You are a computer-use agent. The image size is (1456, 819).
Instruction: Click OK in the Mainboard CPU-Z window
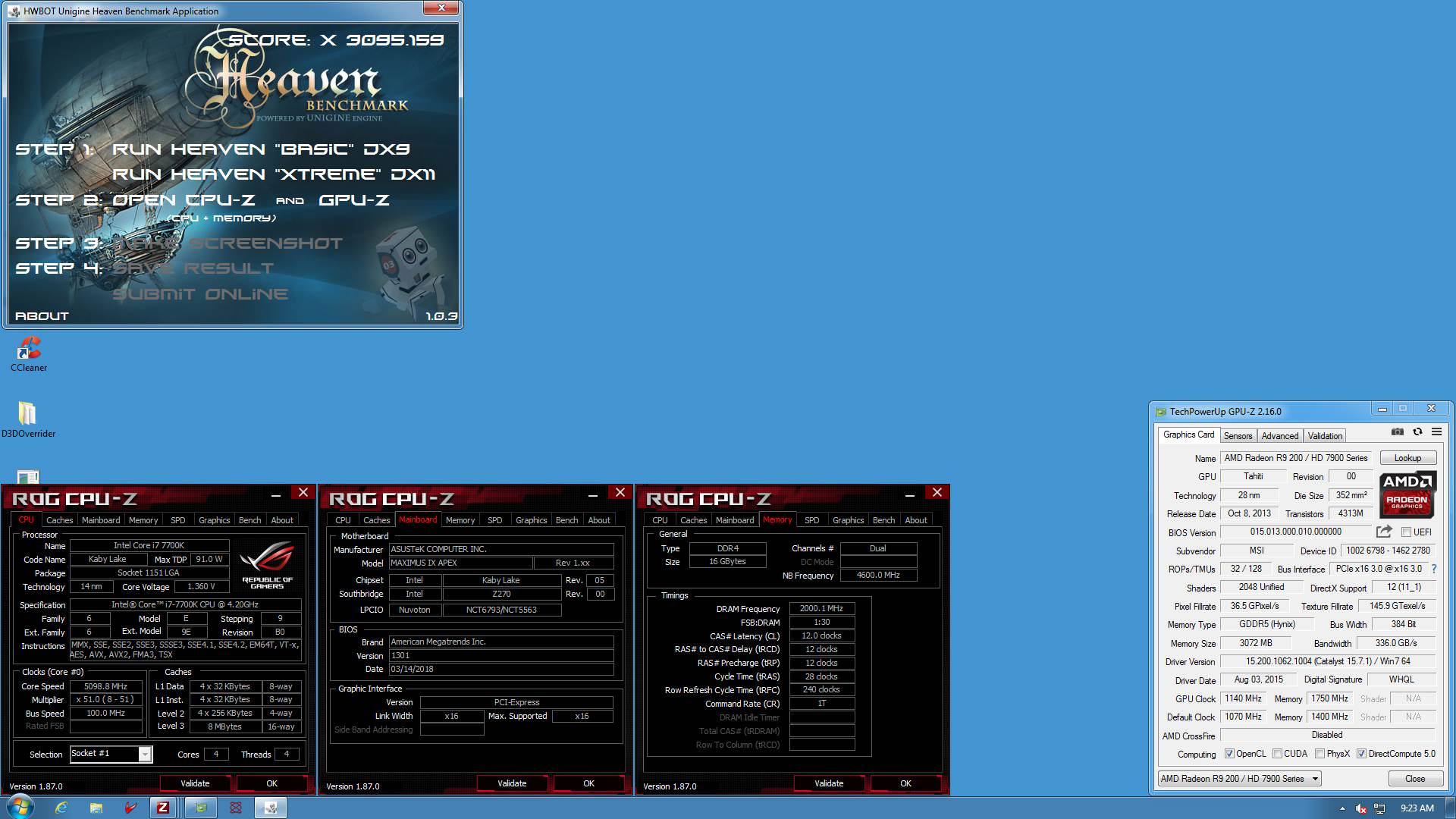[588, 783]
